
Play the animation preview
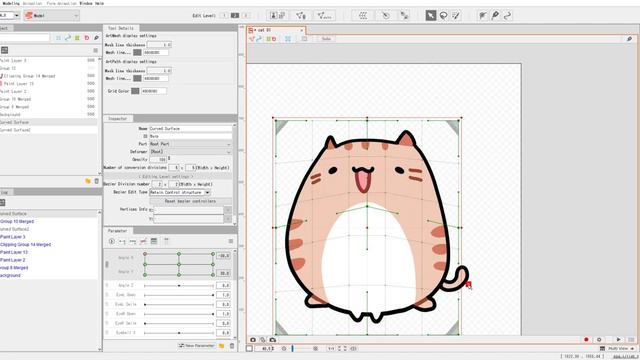pyautogui.click(x=618, y=340)
